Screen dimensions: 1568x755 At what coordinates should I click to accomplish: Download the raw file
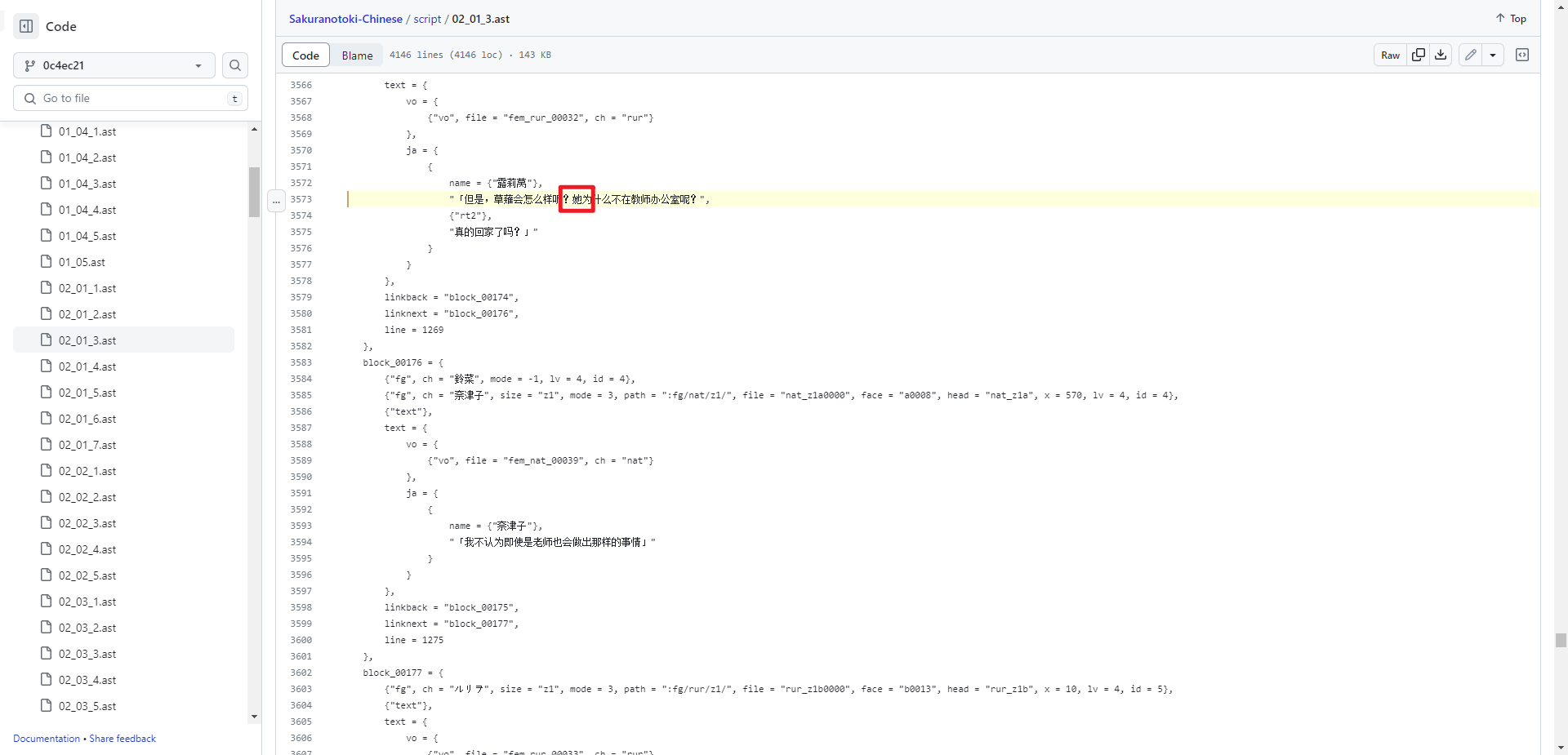pos(1440,55)
